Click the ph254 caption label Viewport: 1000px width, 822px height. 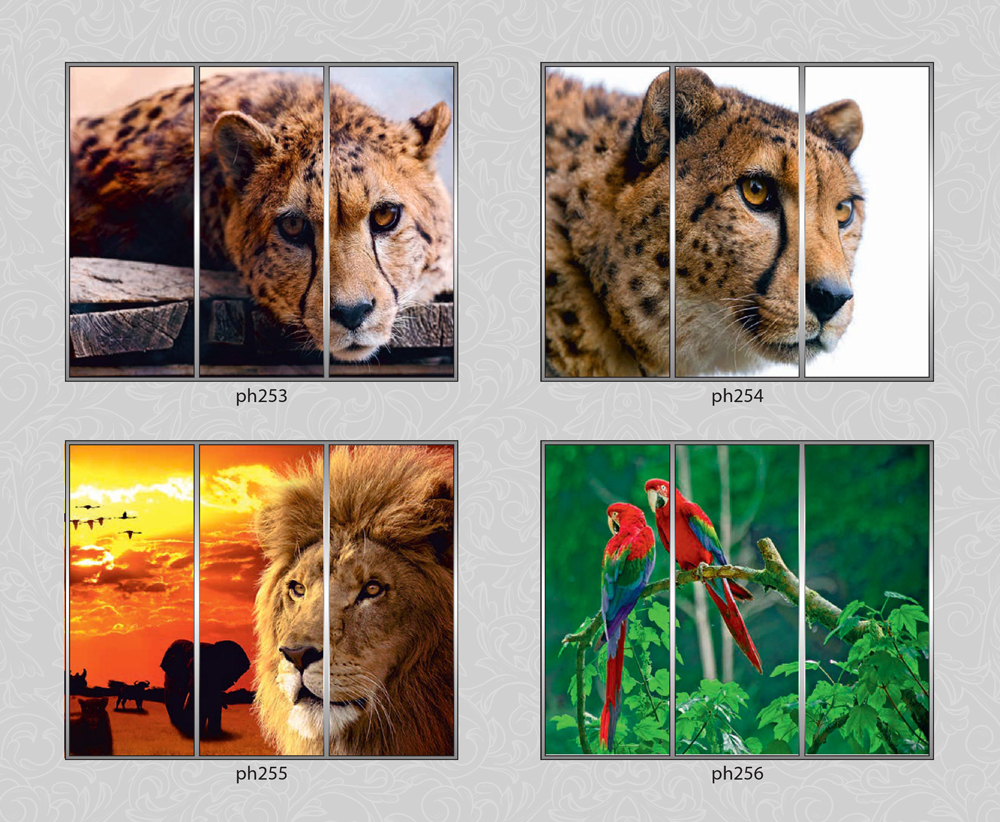click(737, 396)
